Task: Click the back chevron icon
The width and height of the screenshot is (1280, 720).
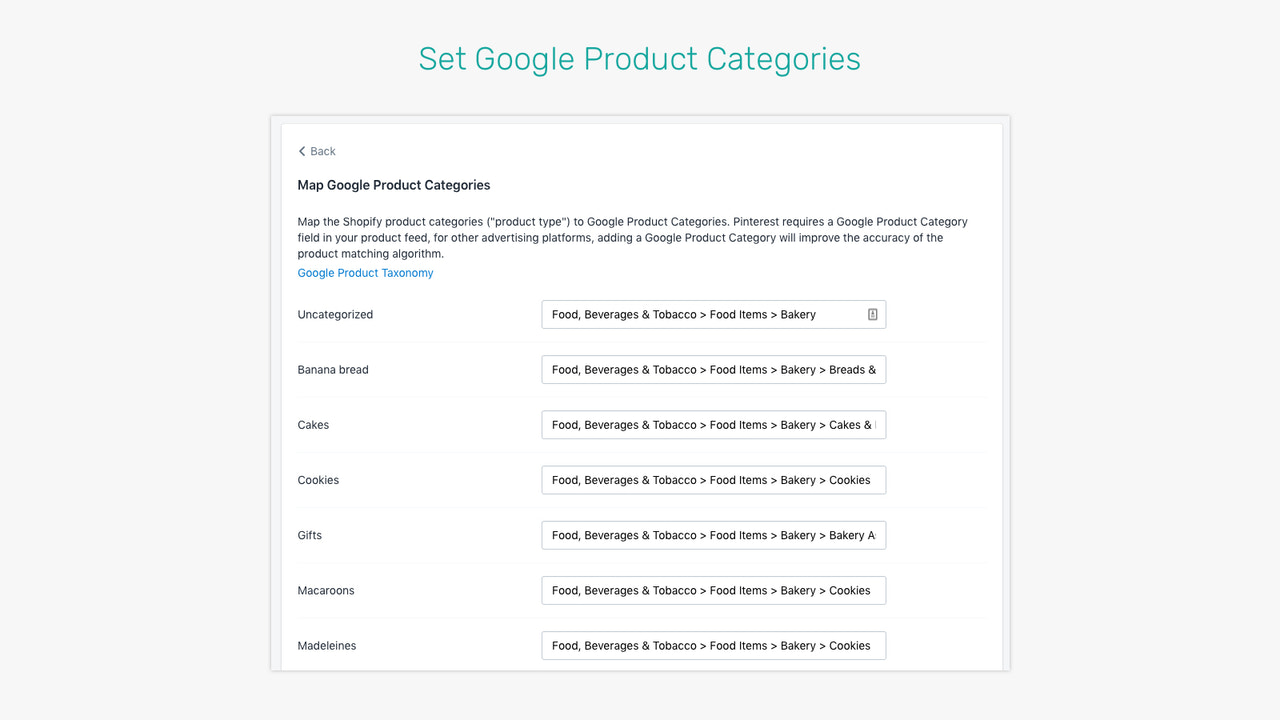Action: (302, 150)
